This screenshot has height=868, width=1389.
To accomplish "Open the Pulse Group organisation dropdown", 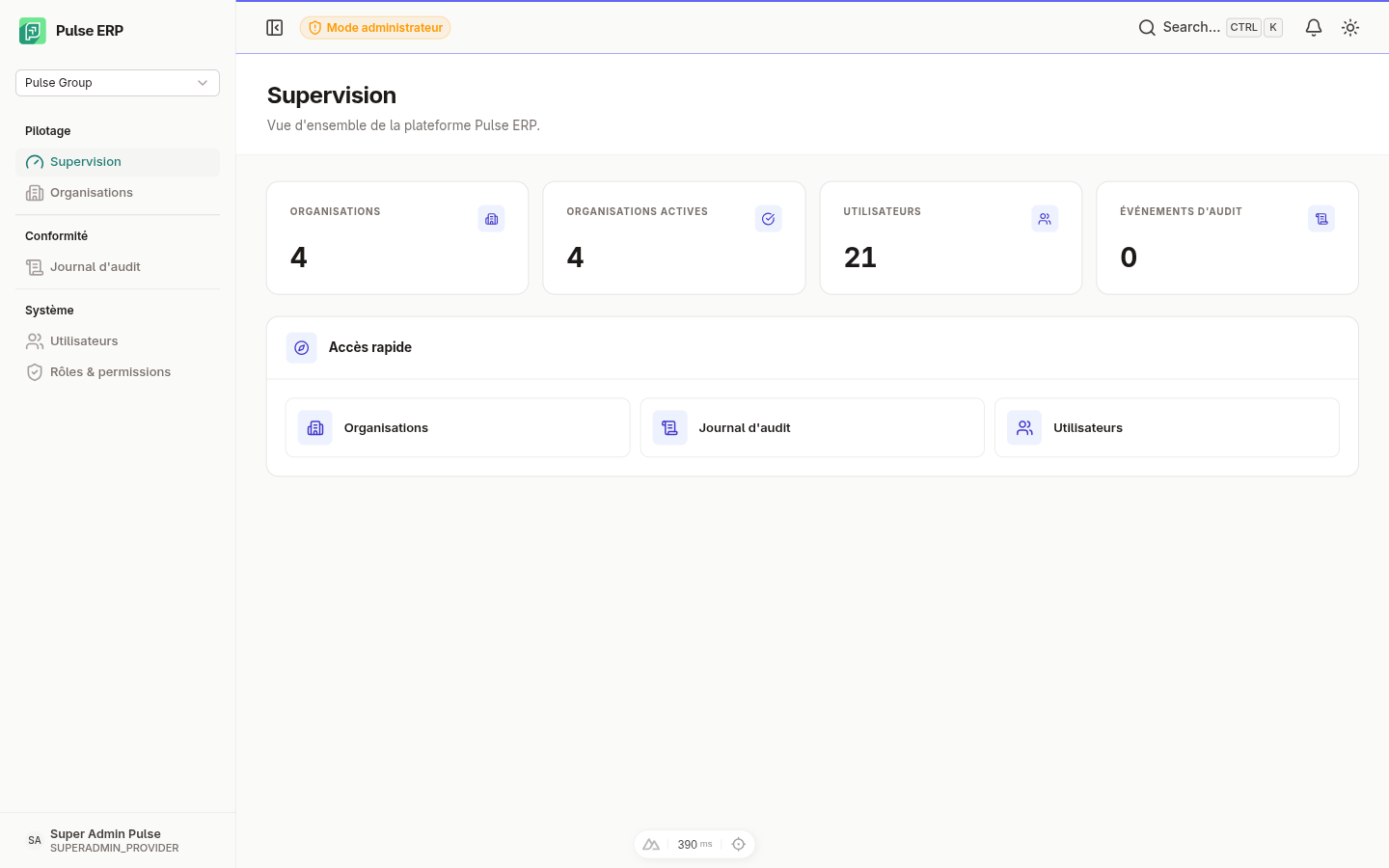I will pyautogui.click(x=118, y=83).
